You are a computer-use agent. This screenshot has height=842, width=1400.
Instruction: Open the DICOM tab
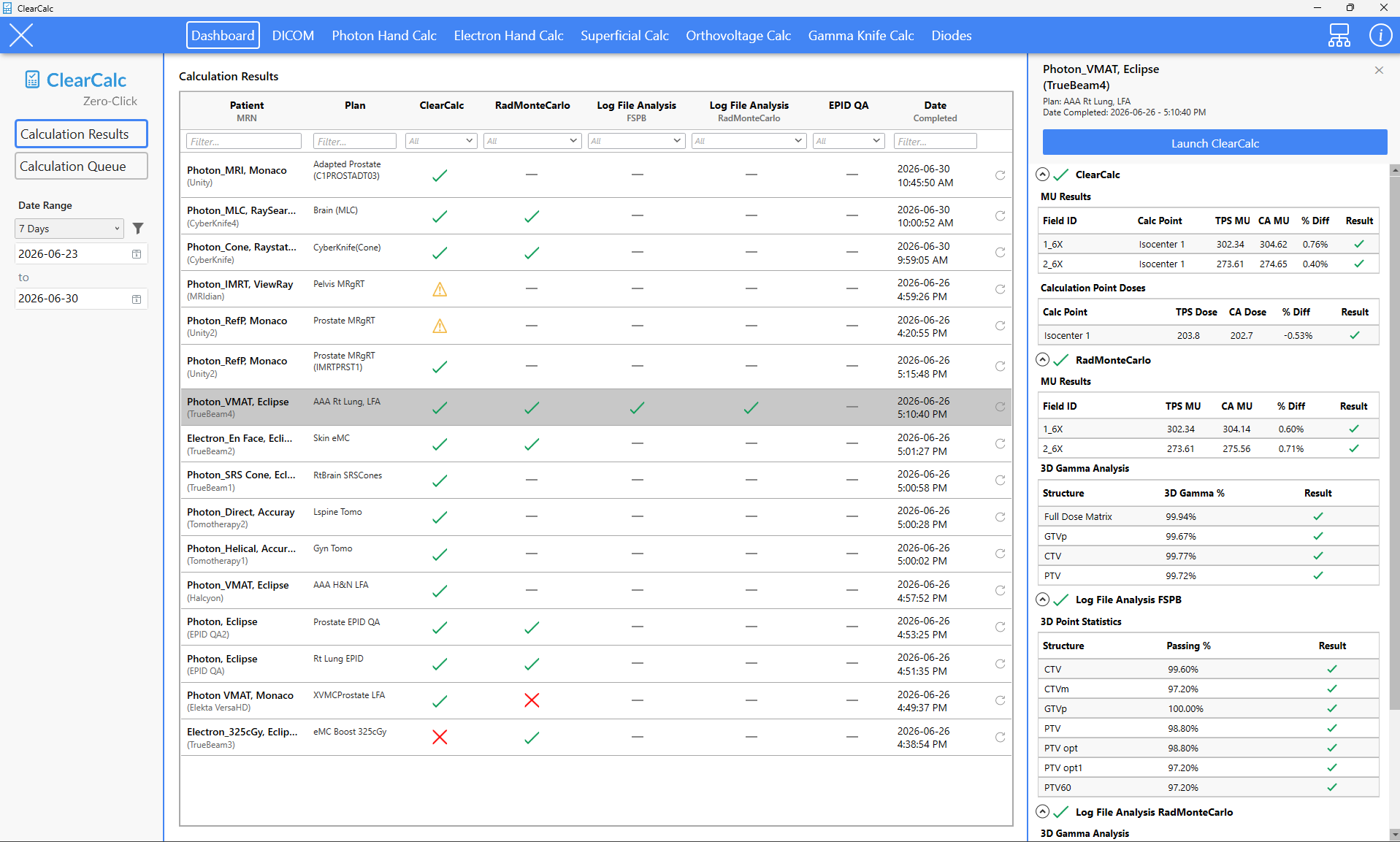pyautogui.click(x=293, y=35)
